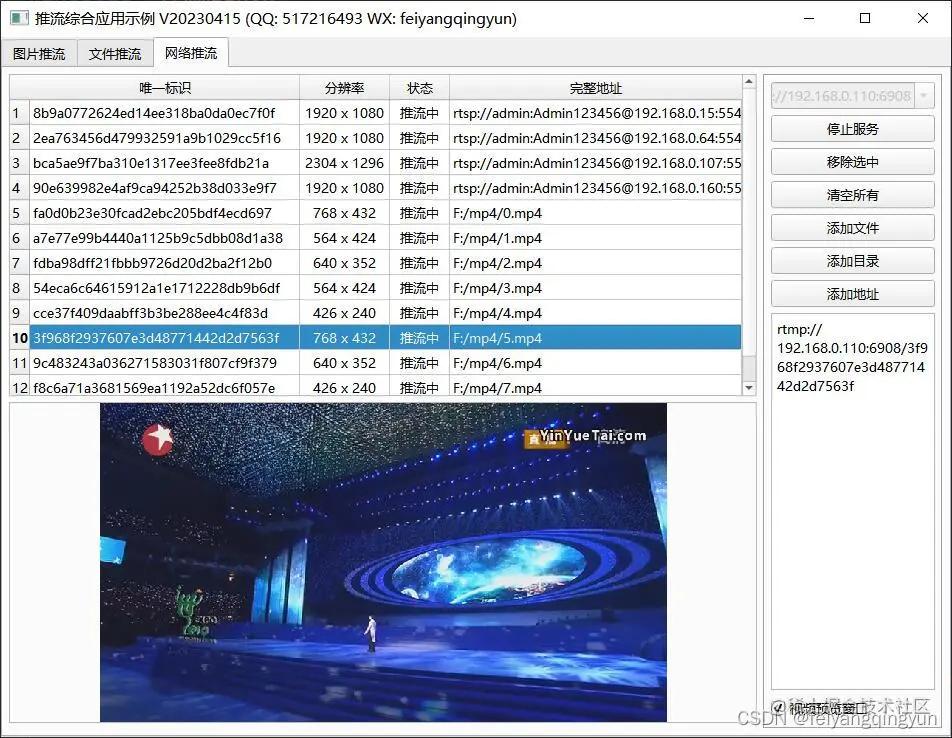Click the 唯一标识 column header
This screenshot has height=738, width=952.
[165, 88]
